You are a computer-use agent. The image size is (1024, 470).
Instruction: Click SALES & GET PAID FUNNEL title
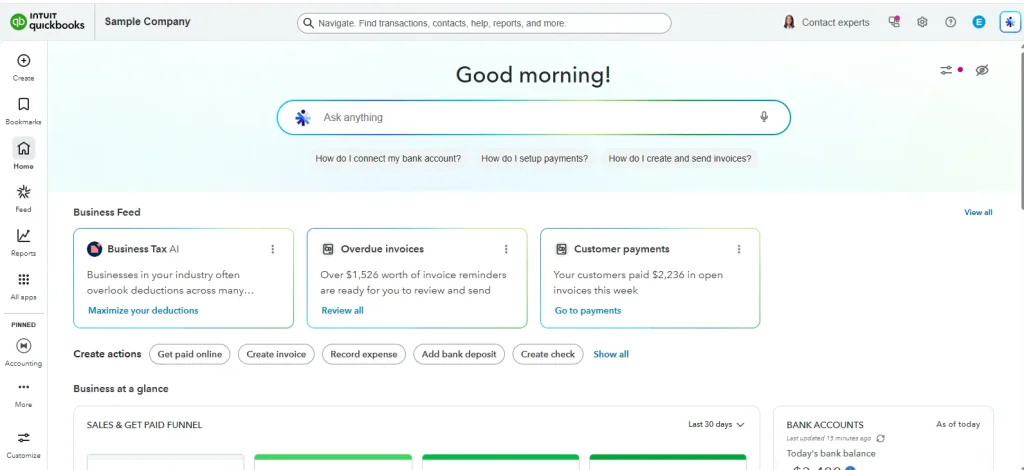point(144,425)
